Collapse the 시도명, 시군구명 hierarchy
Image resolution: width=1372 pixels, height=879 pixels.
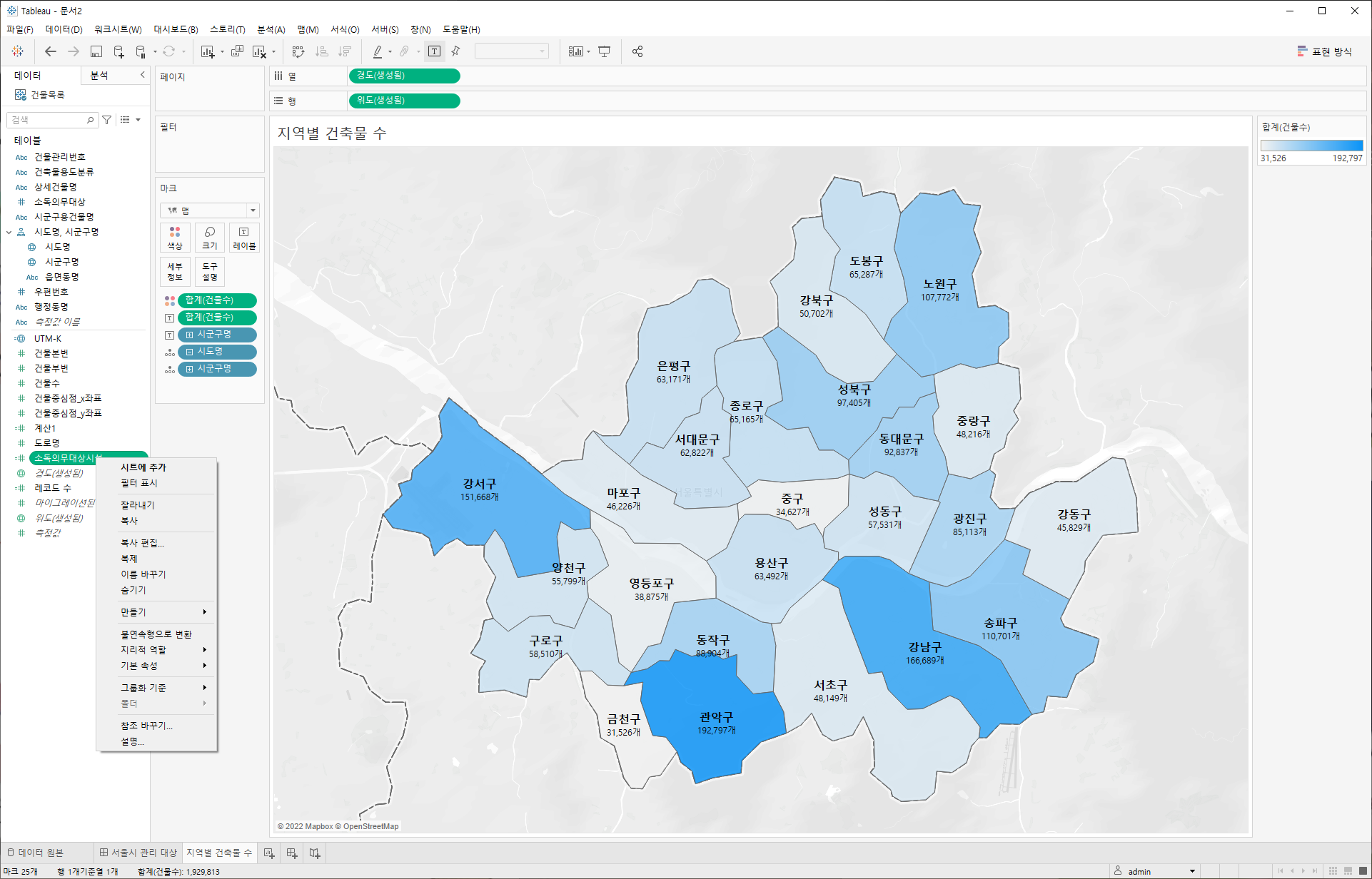[9, 232]
